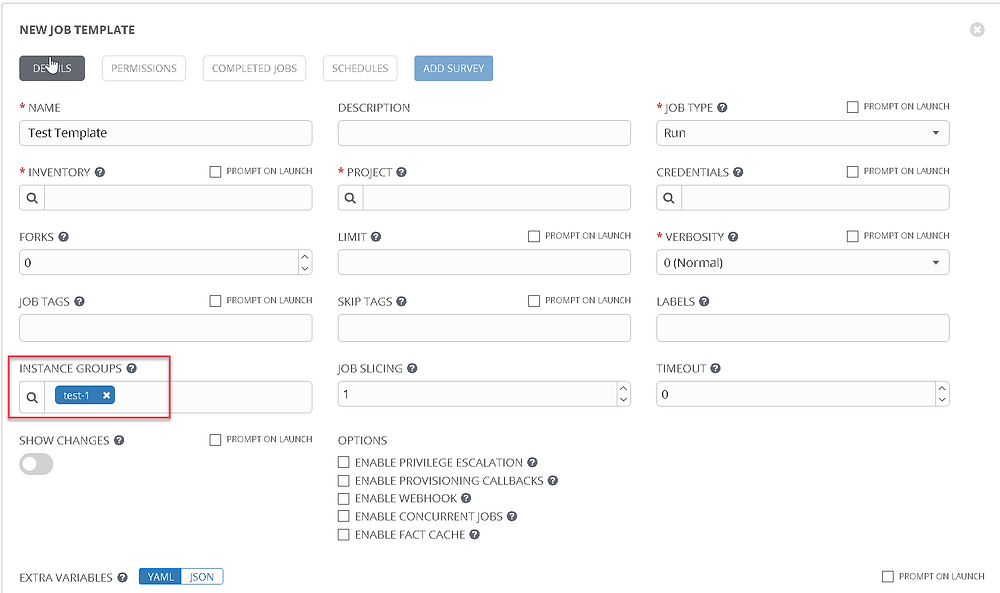Show help for the Forks field

tap(63, 237)
